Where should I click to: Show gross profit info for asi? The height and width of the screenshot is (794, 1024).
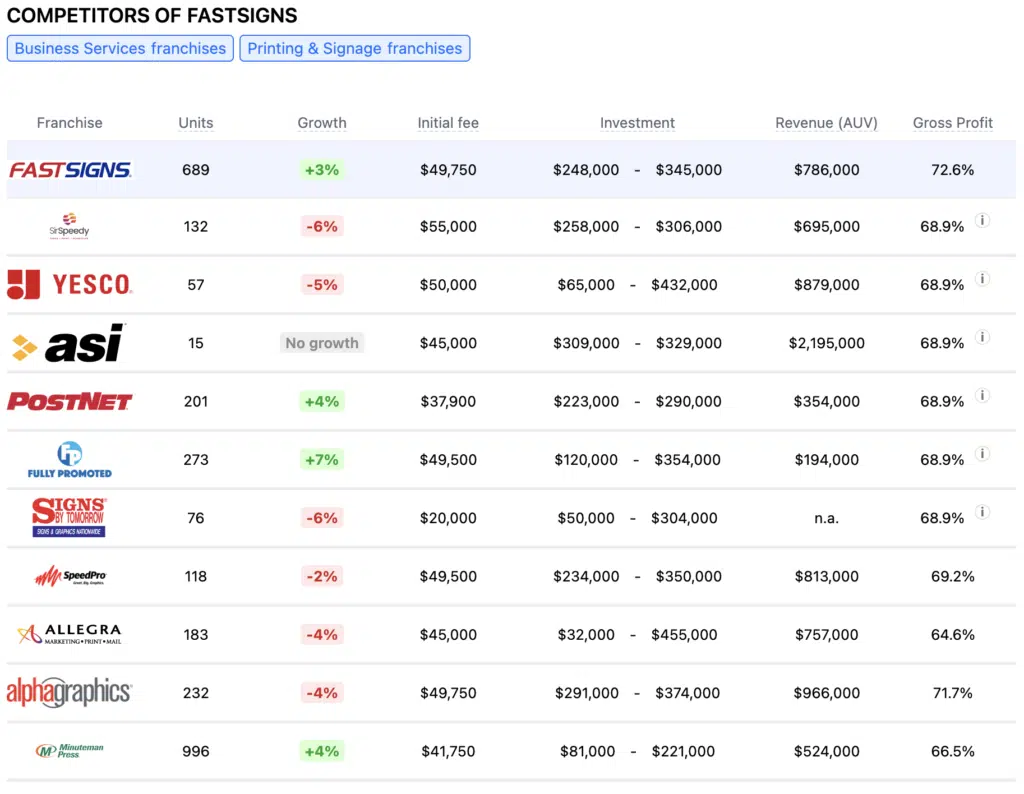(982, 337)
